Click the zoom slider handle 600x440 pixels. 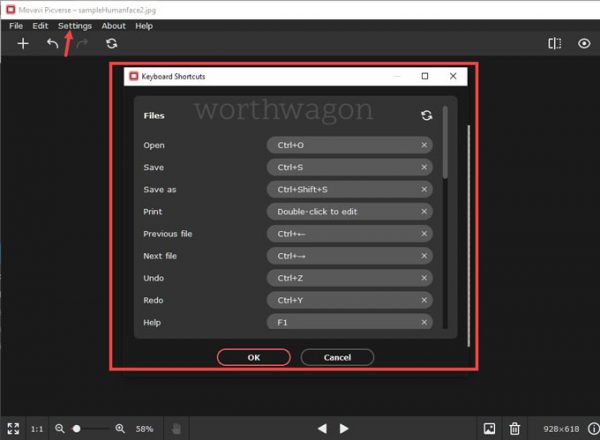point(76,428)
